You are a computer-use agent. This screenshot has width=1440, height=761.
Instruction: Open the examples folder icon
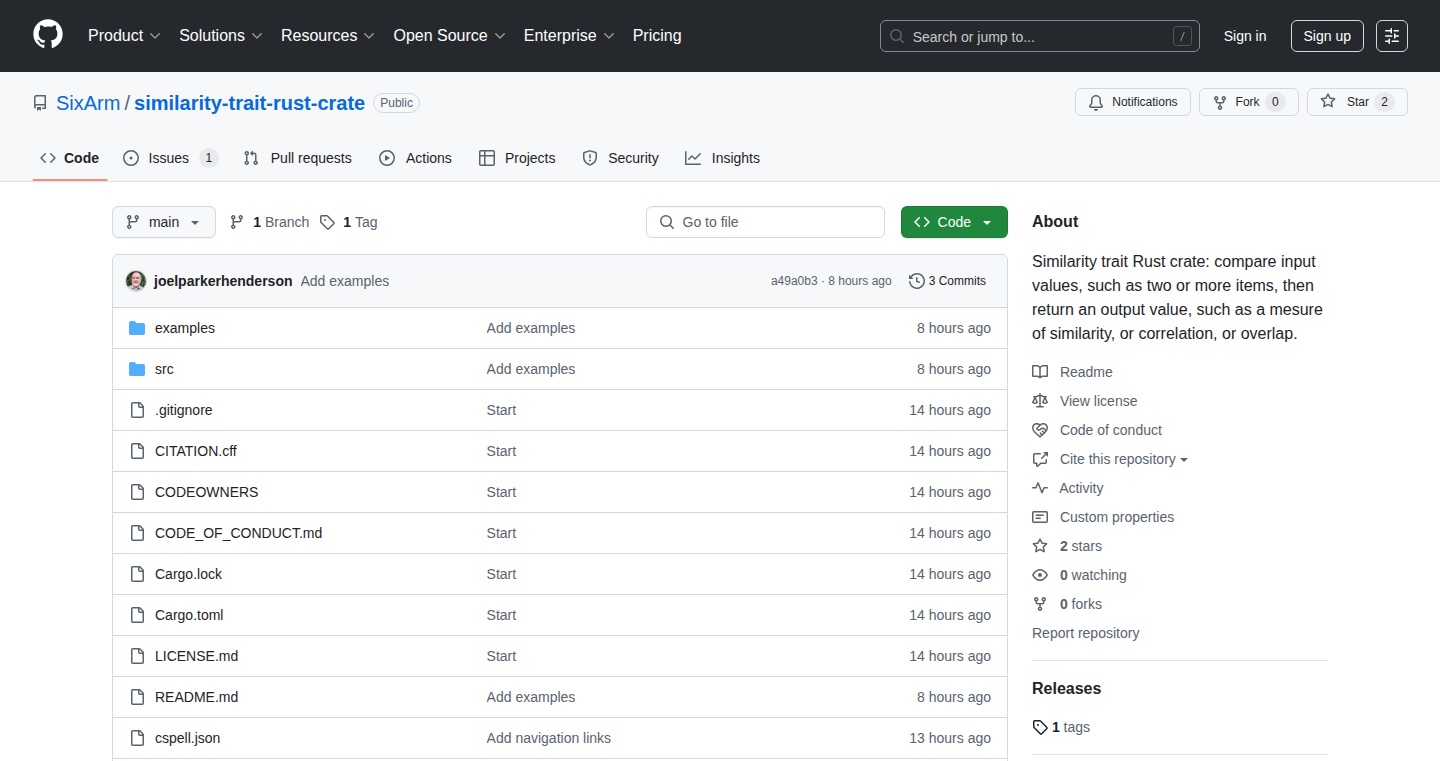(x=137, y=328)
